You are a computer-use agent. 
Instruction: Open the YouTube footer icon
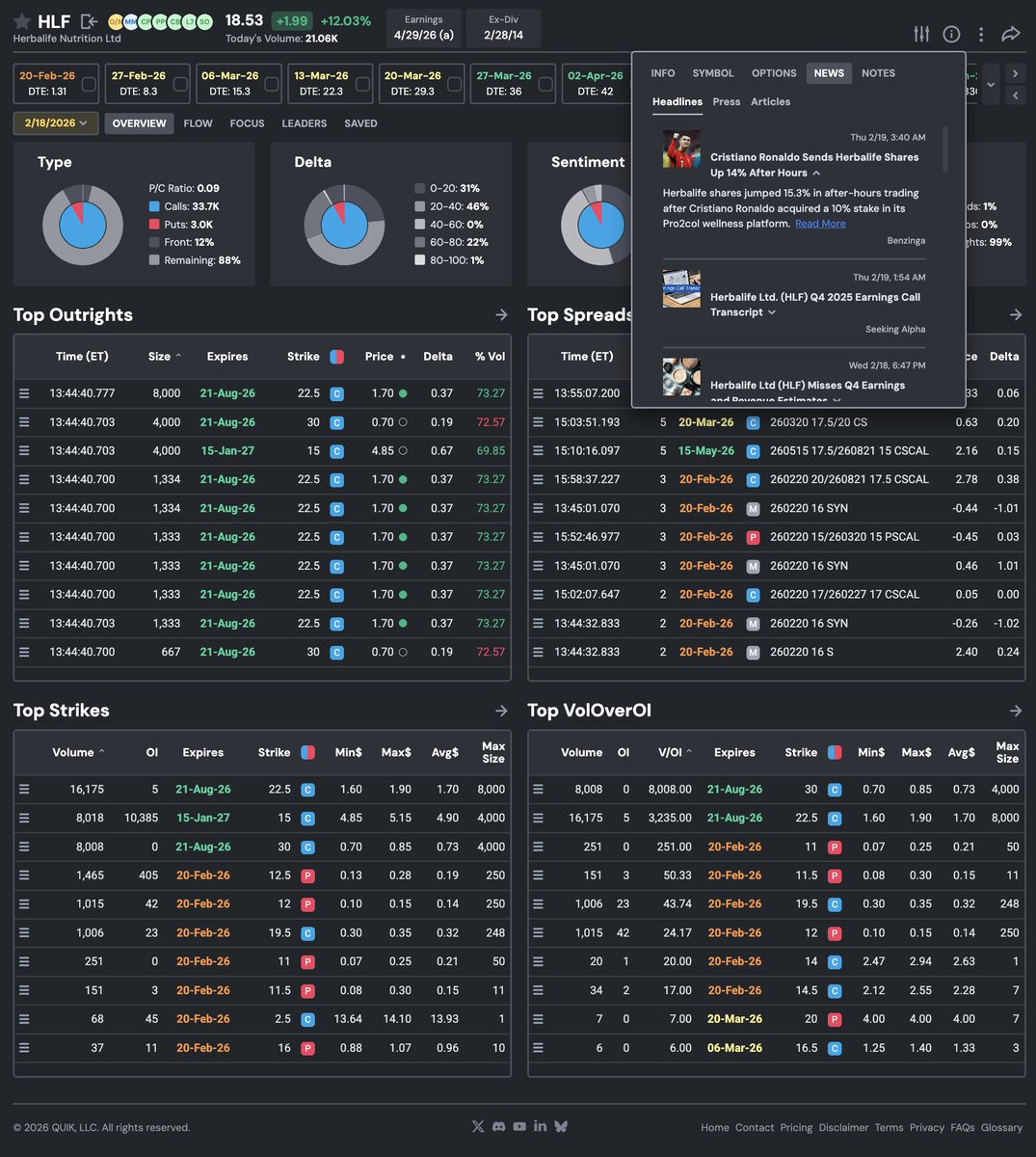[x=519, y=1126]
